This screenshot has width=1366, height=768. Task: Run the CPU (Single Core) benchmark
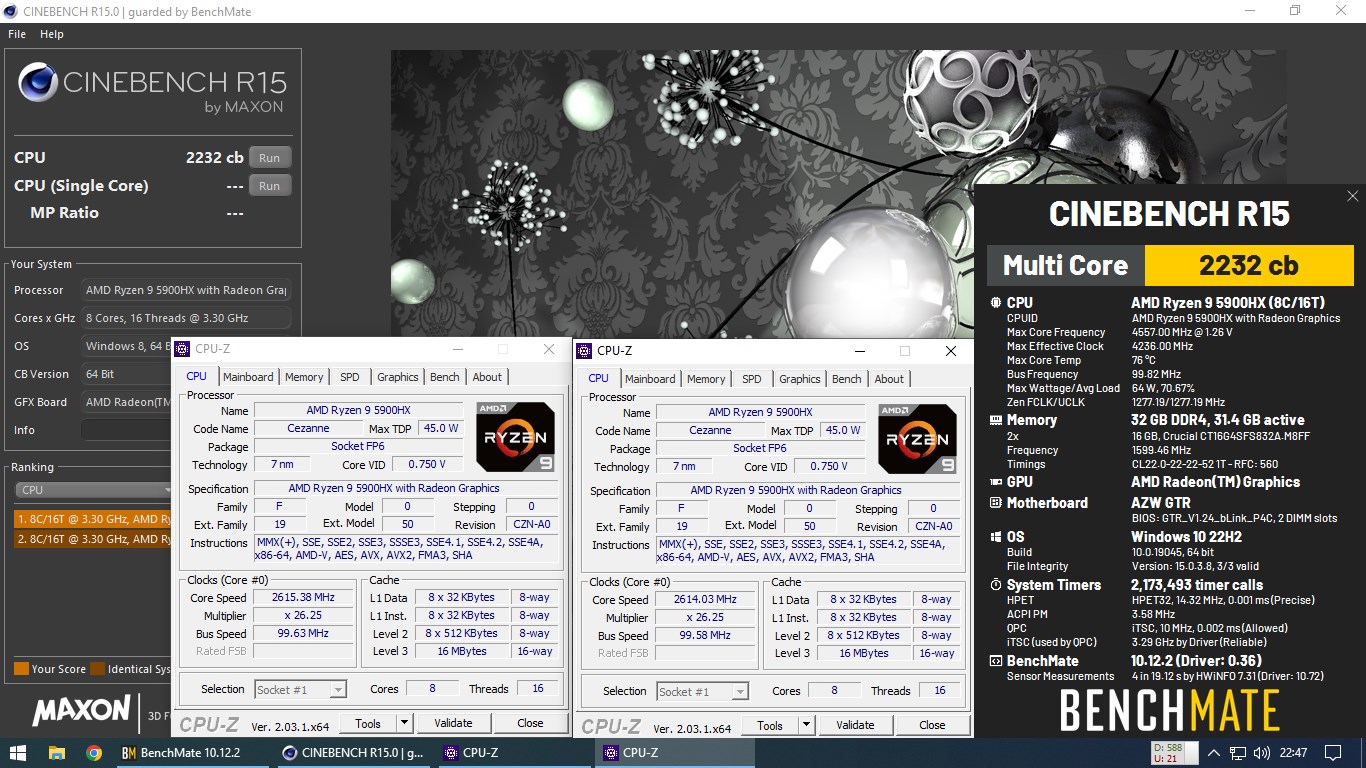click(270, 186)
